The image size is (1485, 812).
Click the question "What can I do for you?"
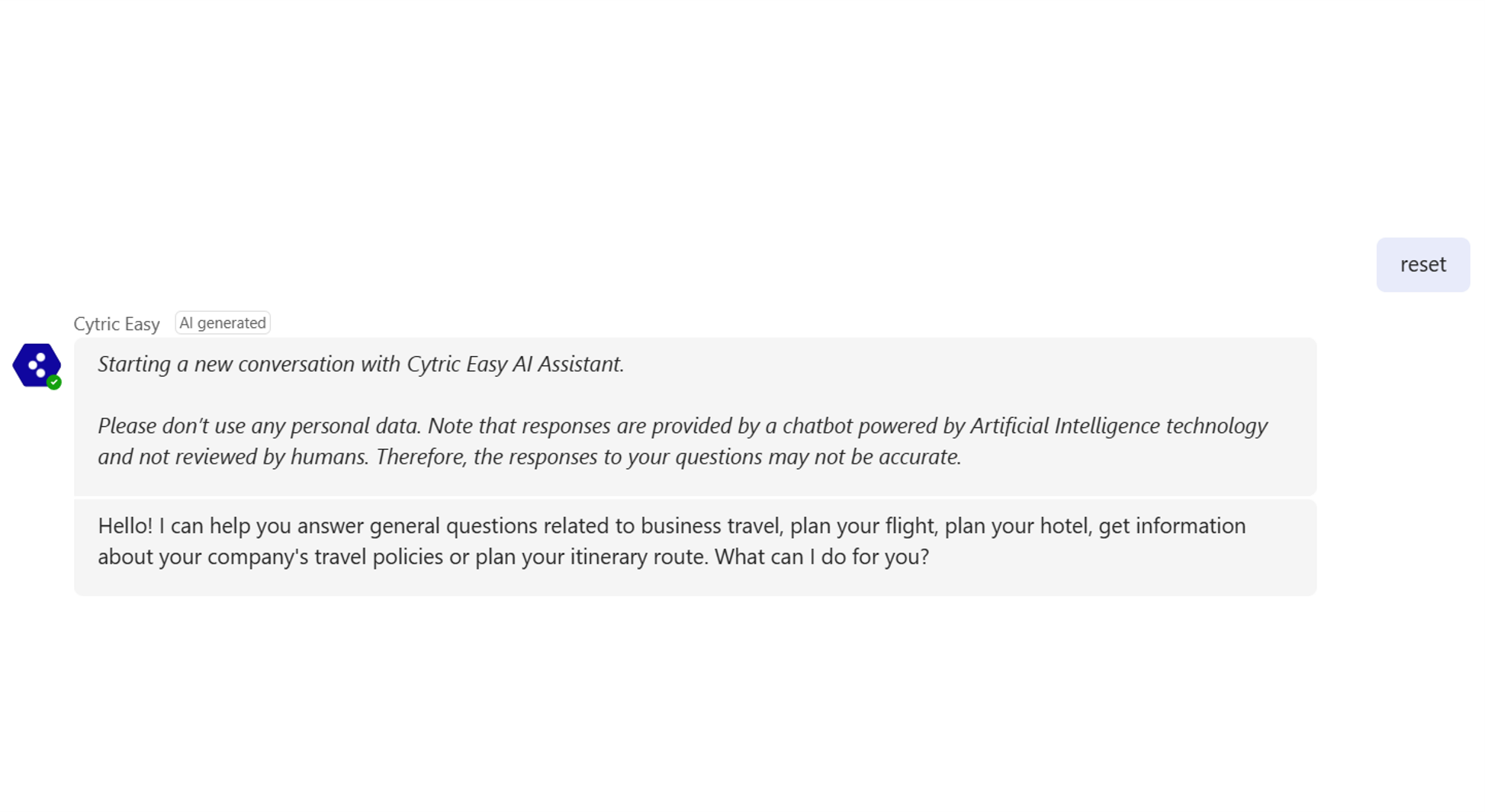pyautogui.click(x=821, y=557)
